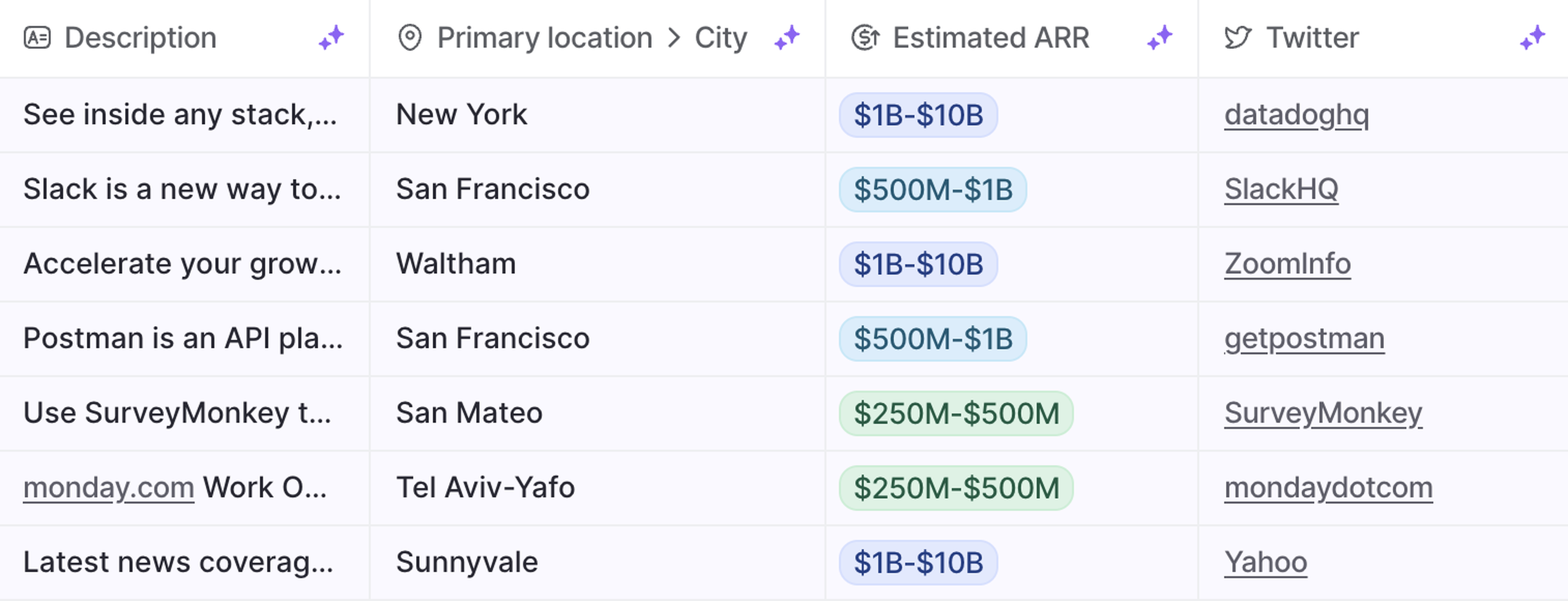Viewport: 1568px width, 601px height.
Task: Click the location pin icon in header
Action: click(x=410, y=38)
